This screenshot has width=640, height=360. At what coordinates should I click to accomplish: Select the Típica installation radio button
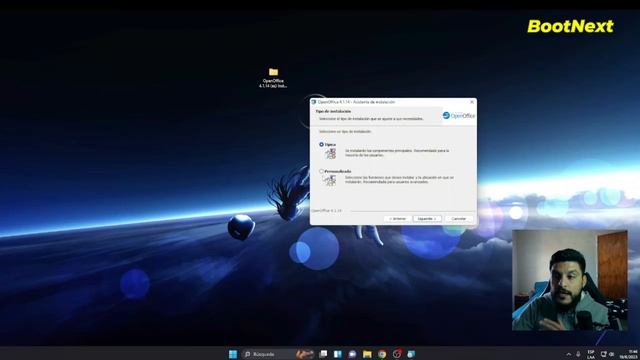tap(322, 144)
